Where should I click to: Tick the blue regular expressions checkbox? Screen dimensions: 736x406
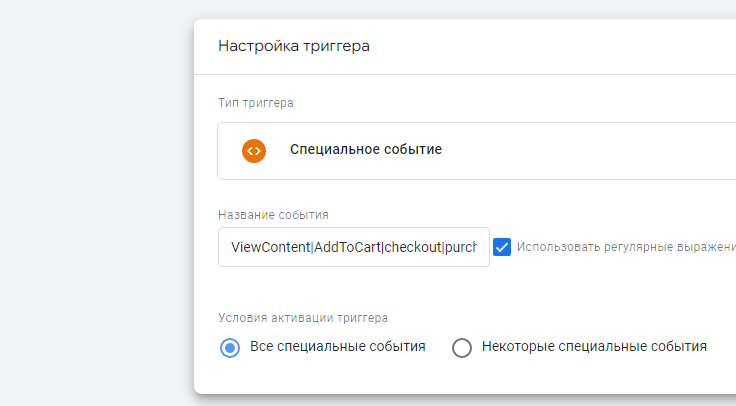pos(502,247)
